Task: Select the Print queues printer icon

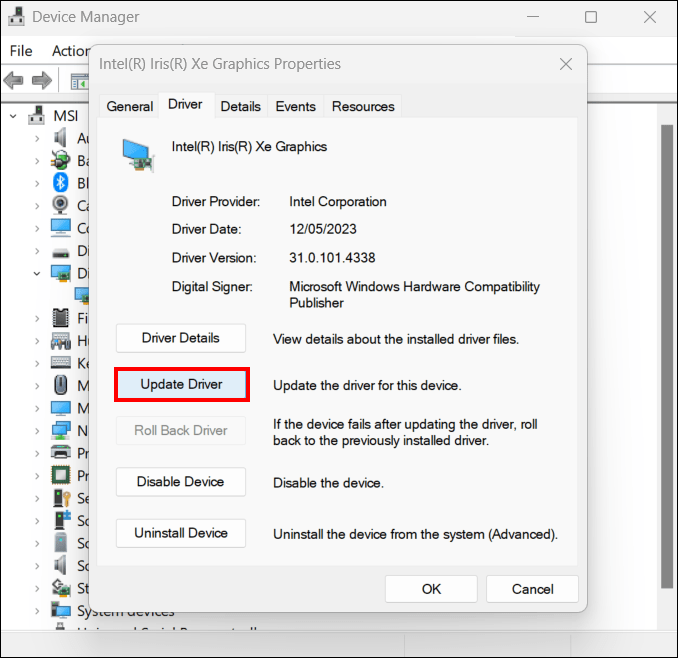Action: (61, 452)
